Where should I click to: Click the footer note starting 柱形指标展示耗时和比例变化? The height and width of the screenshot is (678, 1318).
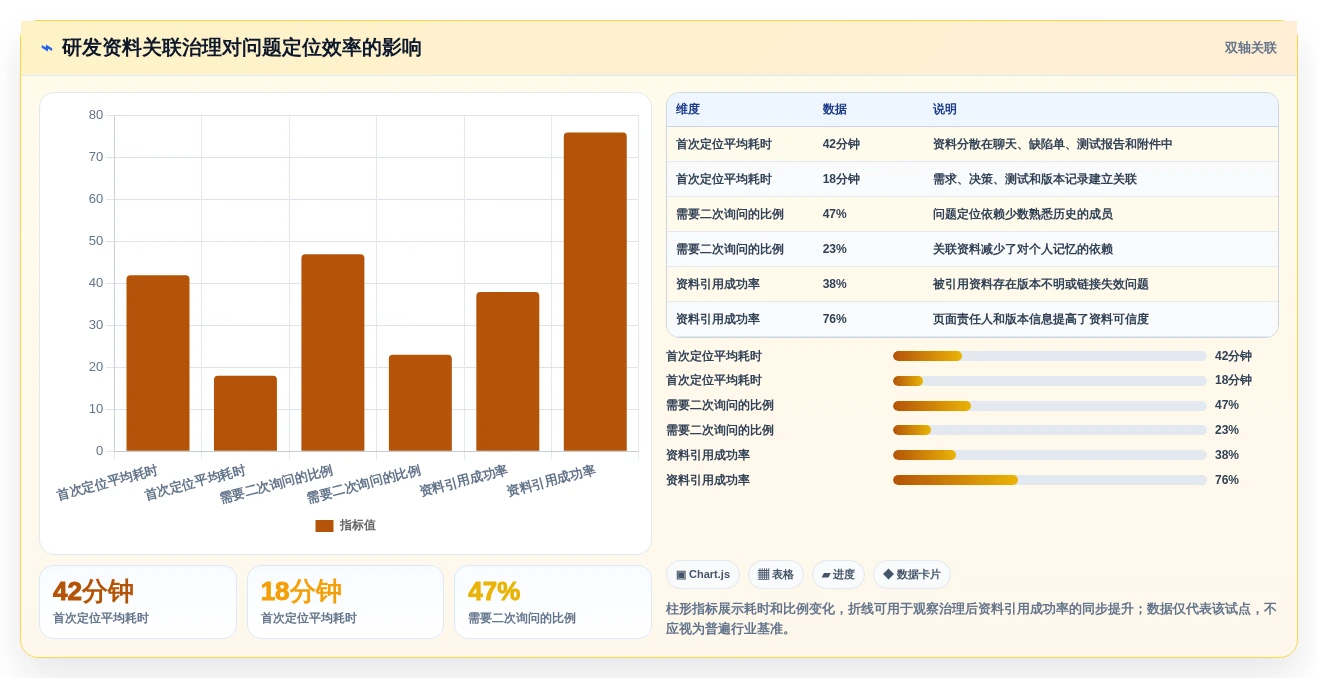(971, 618)
